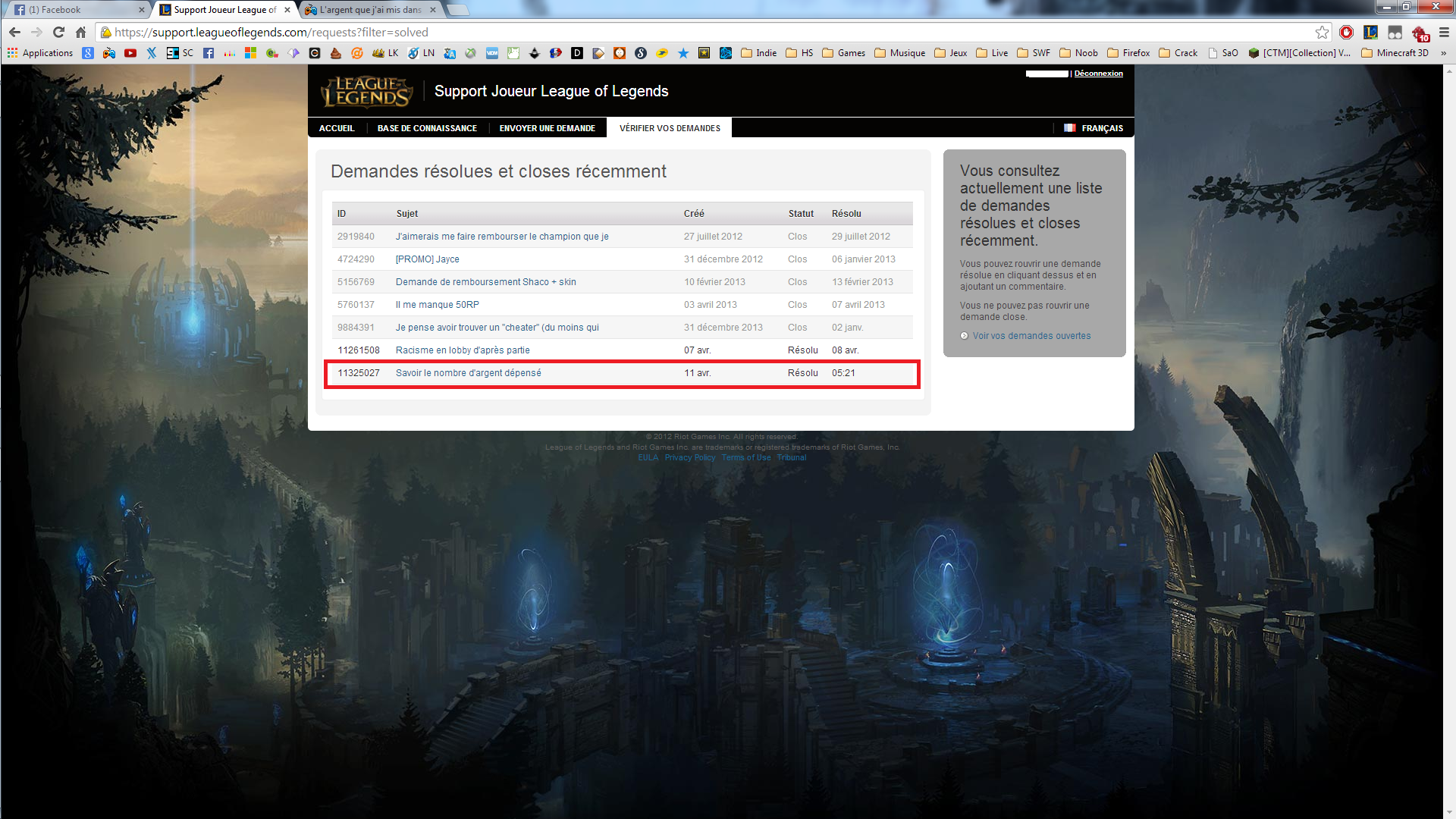Click the address bar URL field
Screen dimensions: 1456x819
(682, 33)
